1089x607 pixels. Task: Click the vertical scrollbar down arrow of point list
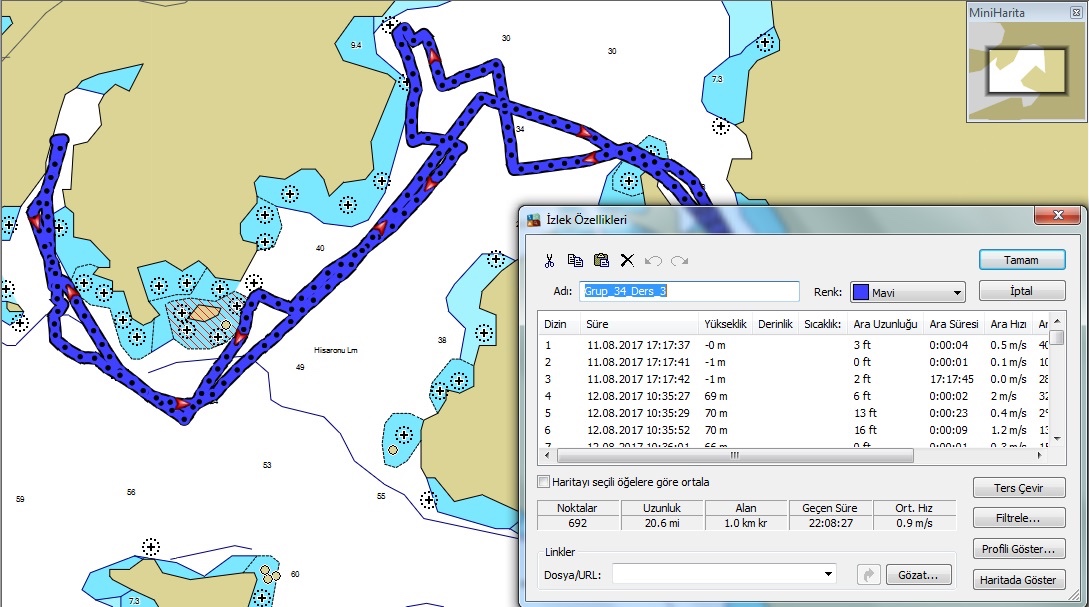click(1057, 439)
